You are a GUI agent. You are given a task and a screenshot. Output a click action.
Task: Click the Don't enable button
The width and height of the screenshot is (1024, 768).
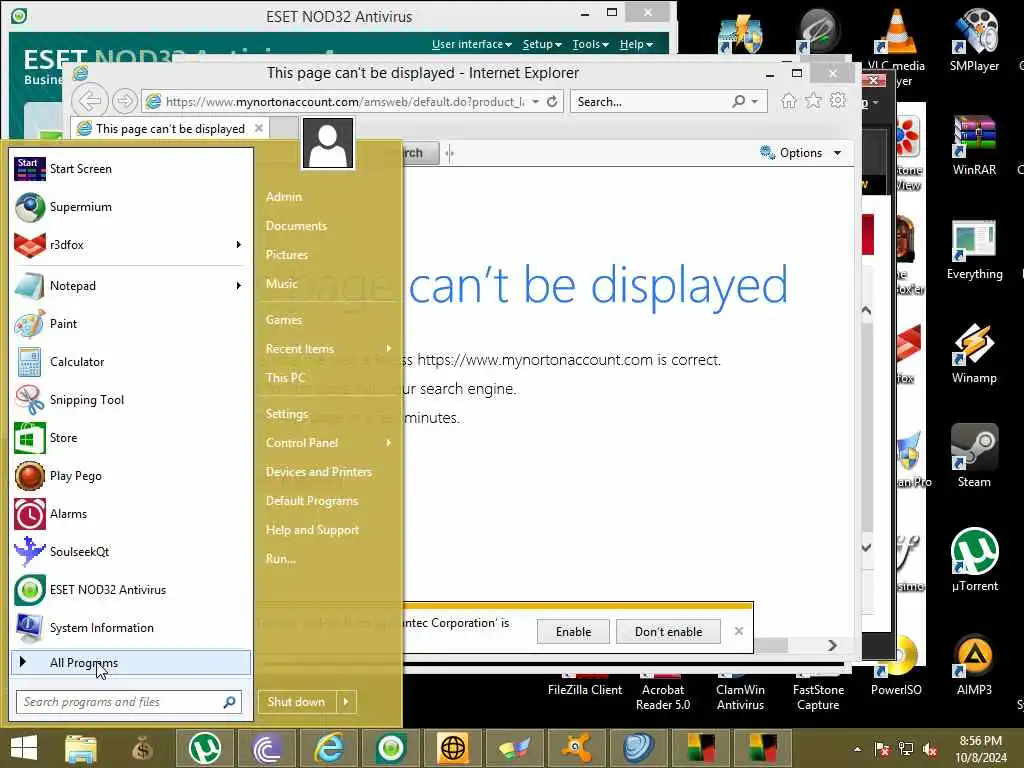pyautogui.click(x=668, y=632)
